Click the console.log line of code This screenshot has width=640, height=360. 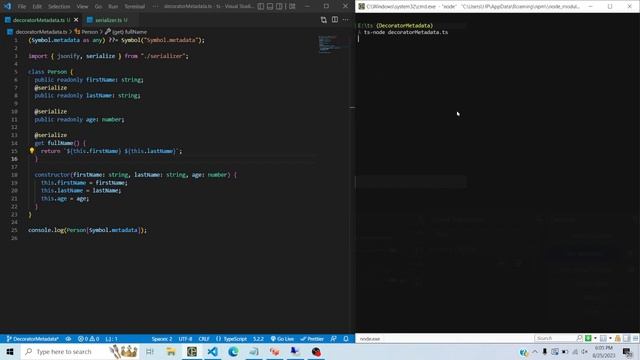[87, 230]
